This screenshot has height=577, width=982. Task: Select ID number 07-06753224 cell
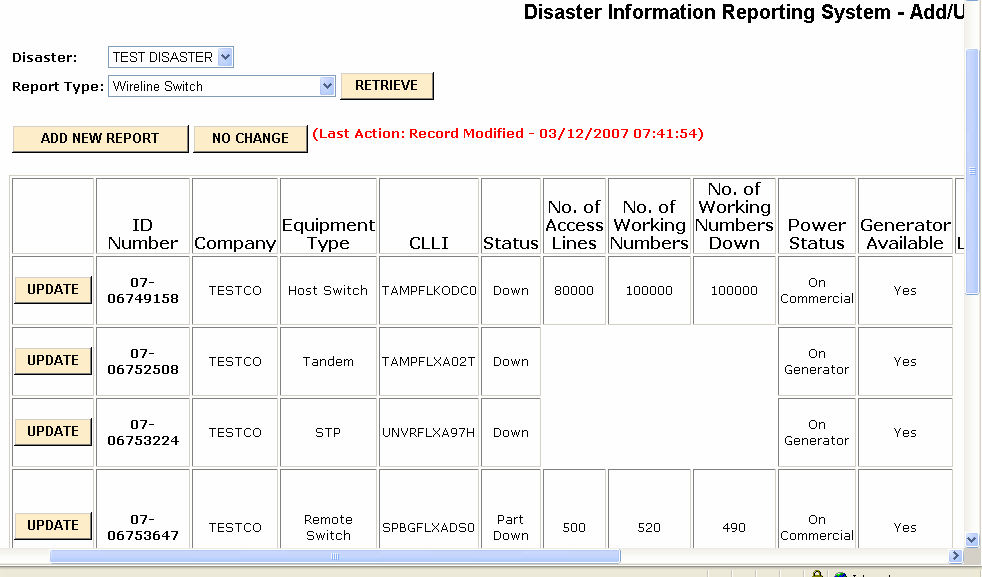pos(143,432)
